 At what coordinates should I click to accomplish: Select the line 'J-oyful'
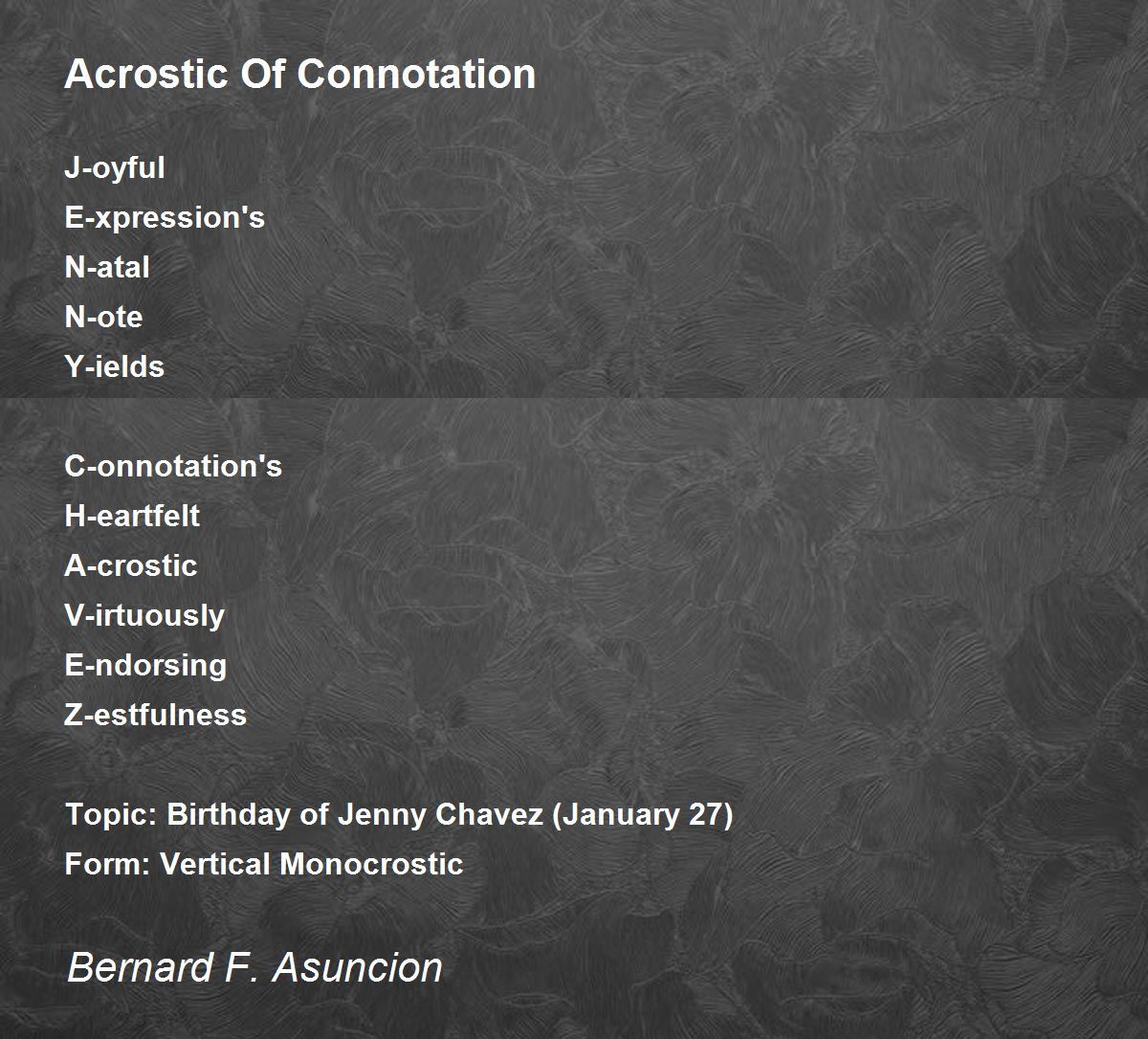115,168
